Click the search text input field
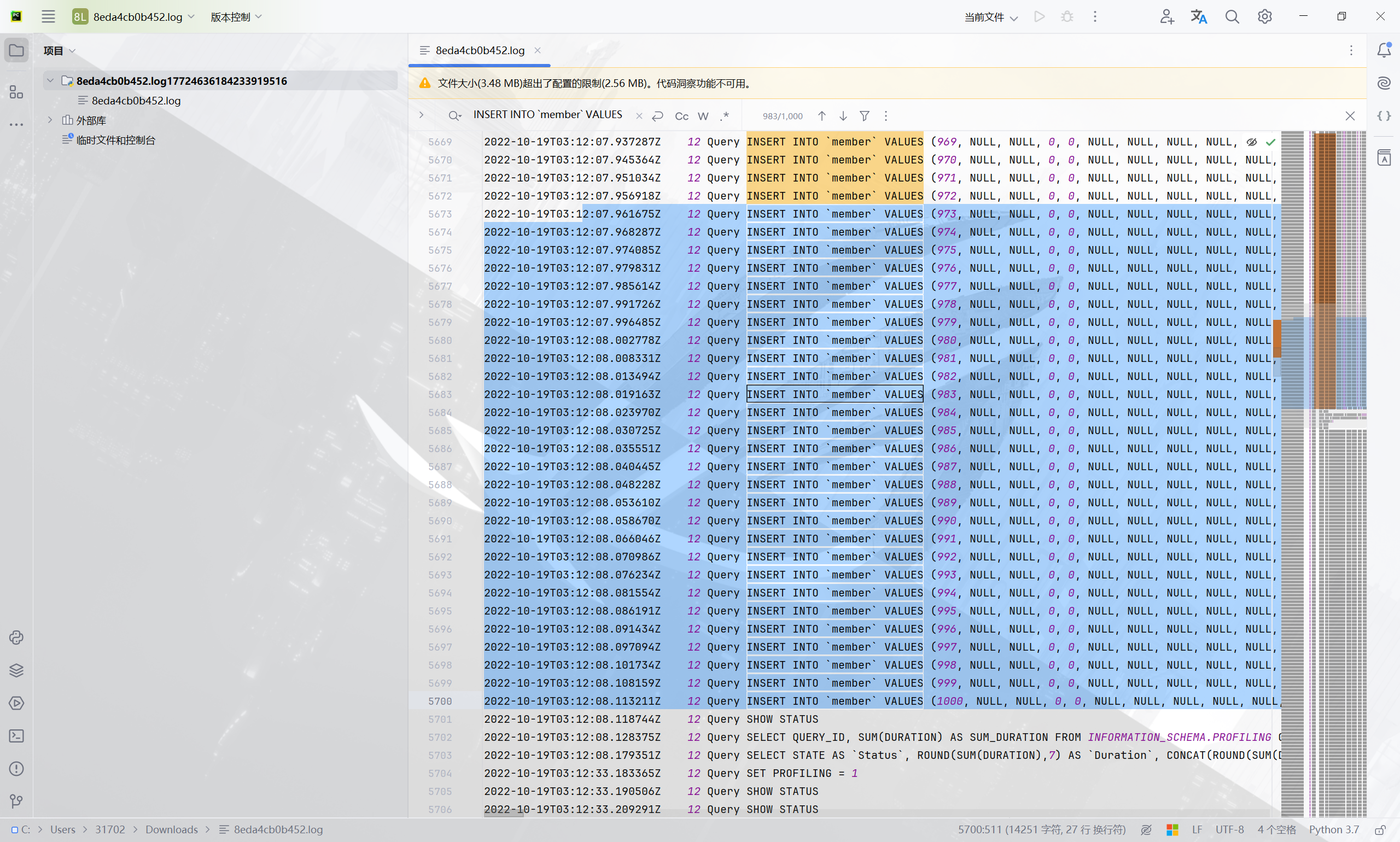 point(547,115)
